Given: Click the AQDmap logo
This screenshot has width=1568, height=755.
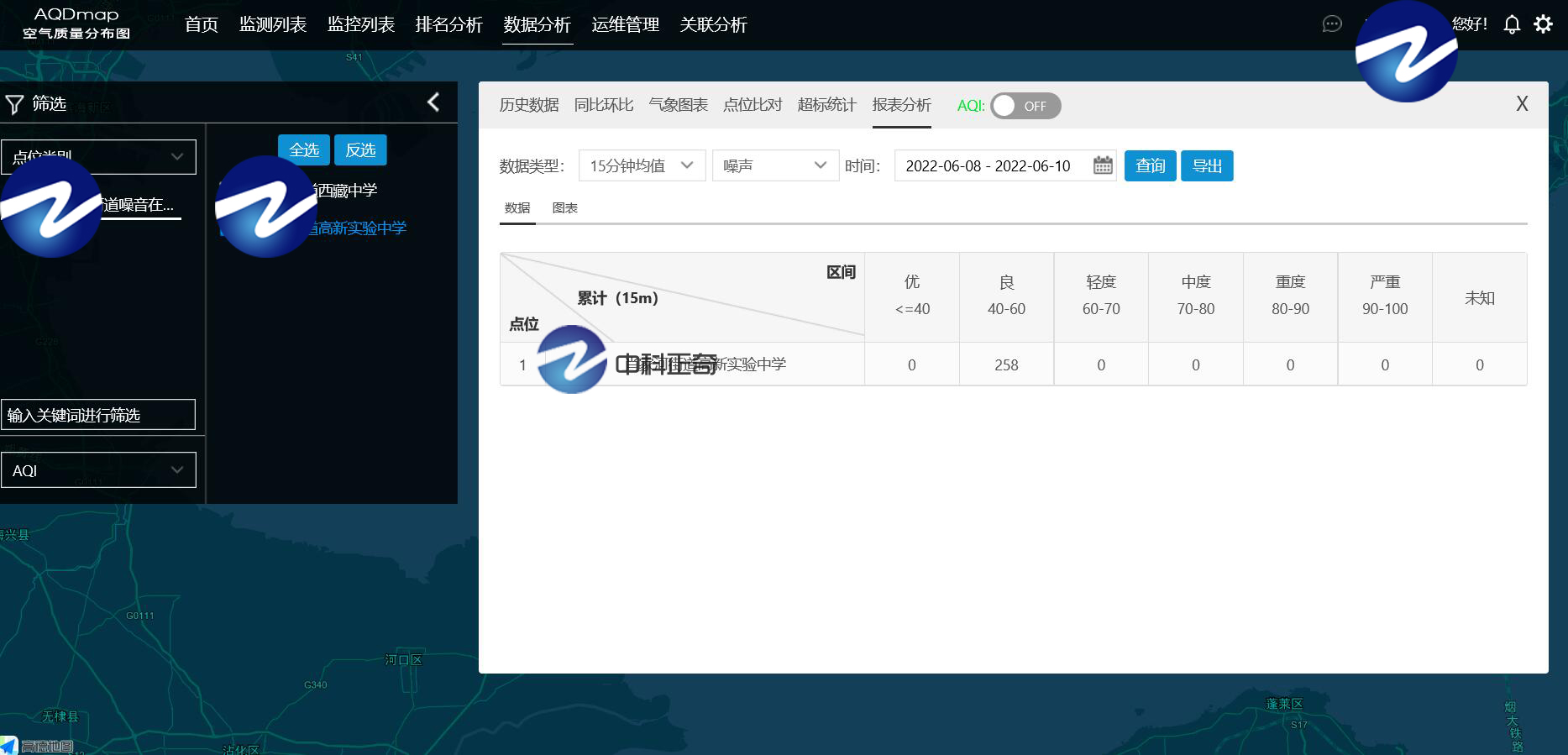Looking at the screenshot, I should pyautogui.click(x=76, y=24).
